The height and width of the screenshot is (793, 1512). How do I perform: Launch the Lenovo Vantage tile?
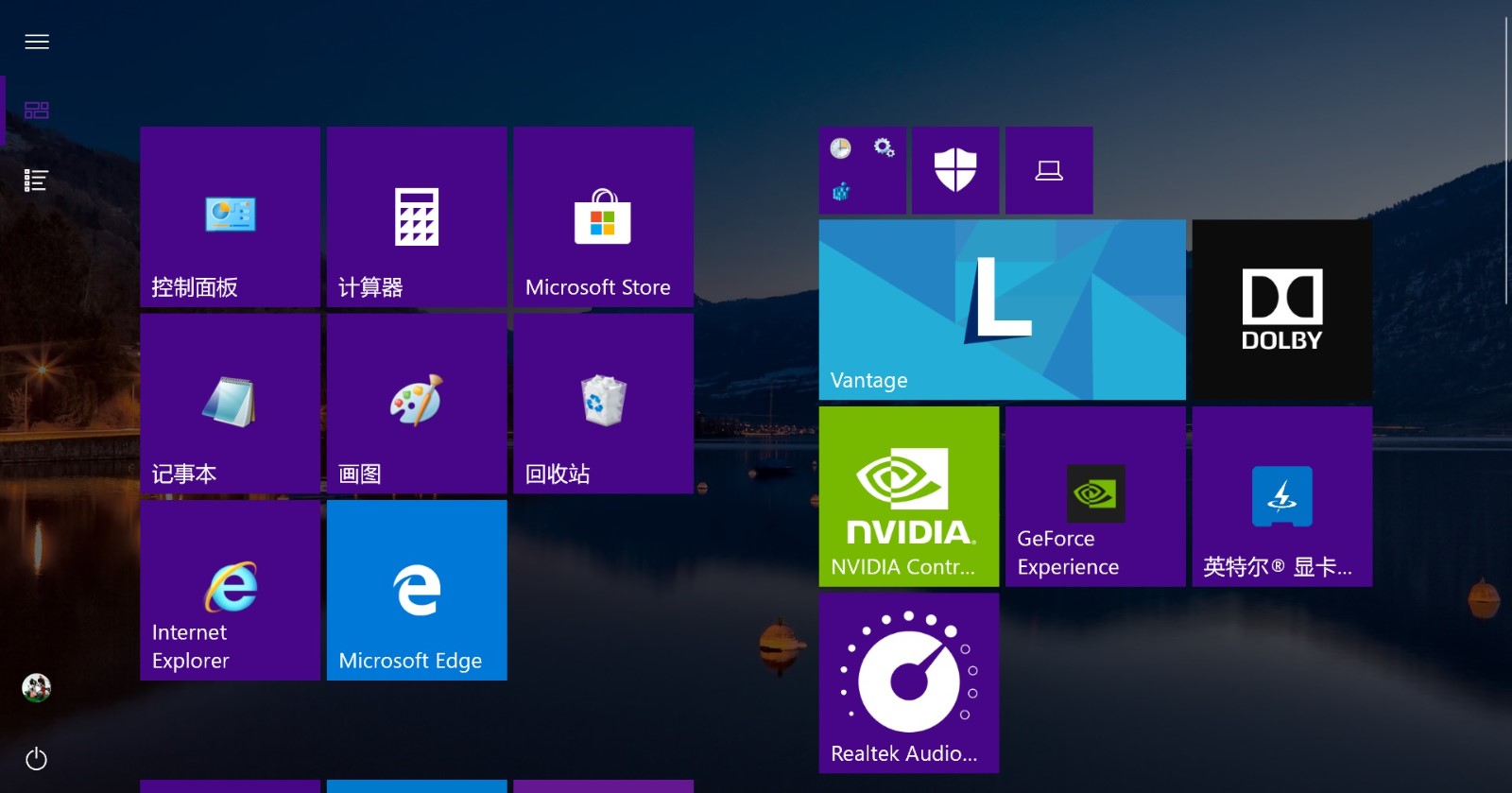click(1003, 310)
